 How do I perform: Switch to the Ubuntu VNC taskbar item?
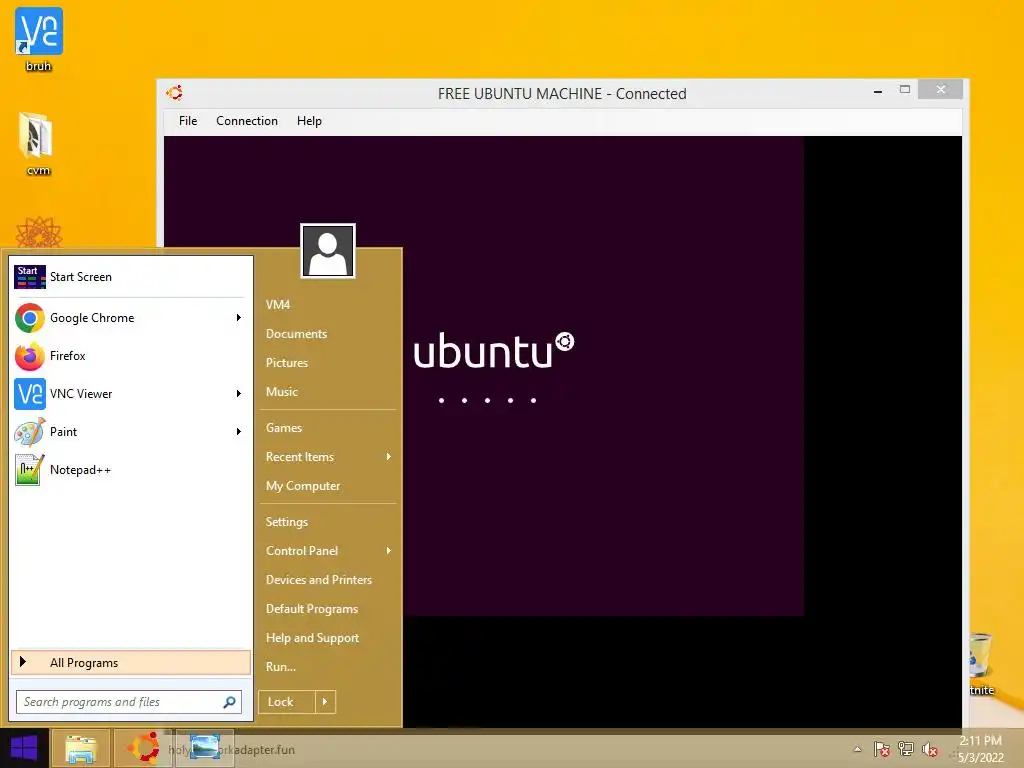(144, 748)
